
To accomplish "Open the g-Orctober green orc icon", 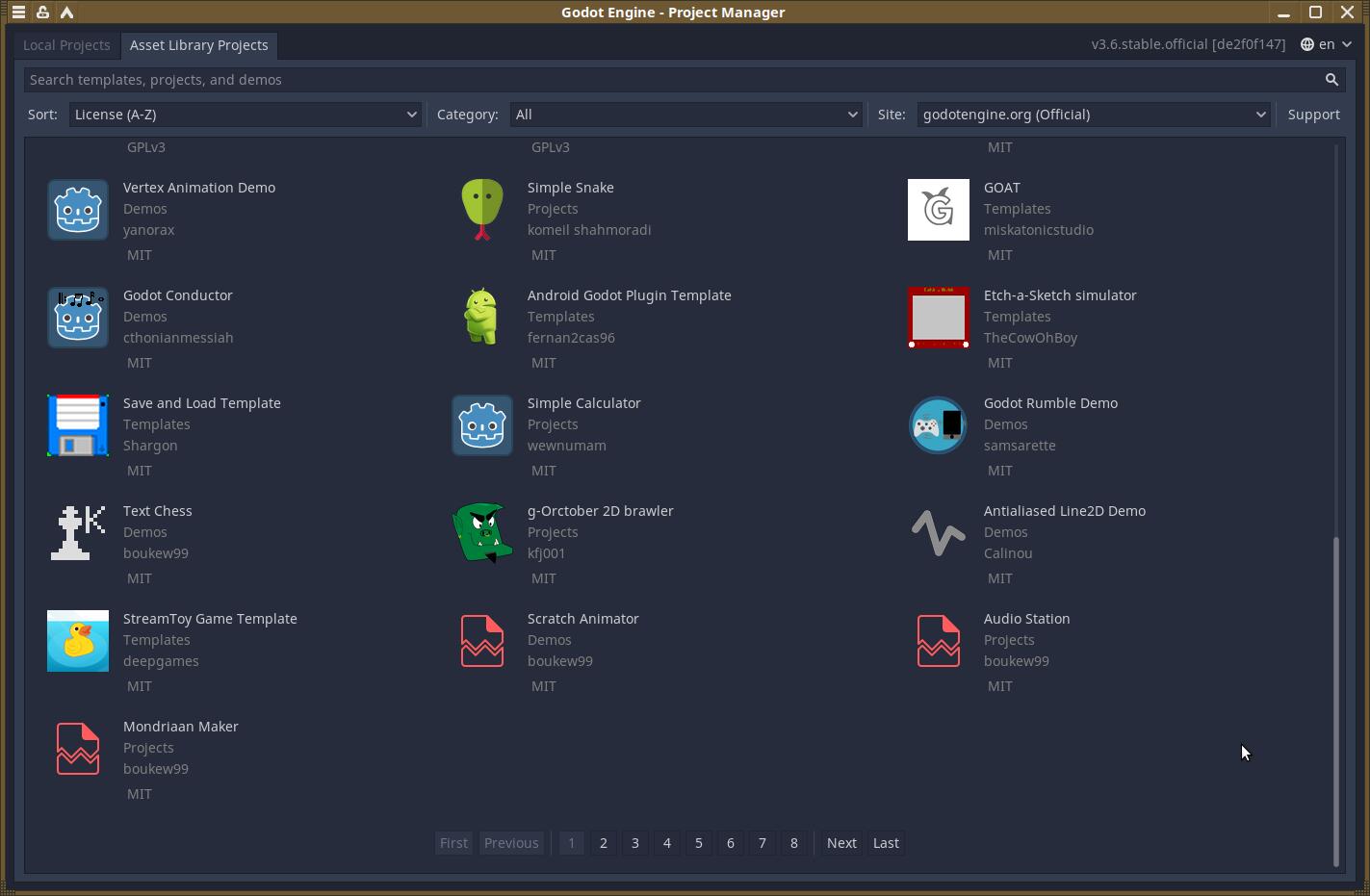I will tap(482, 533).
